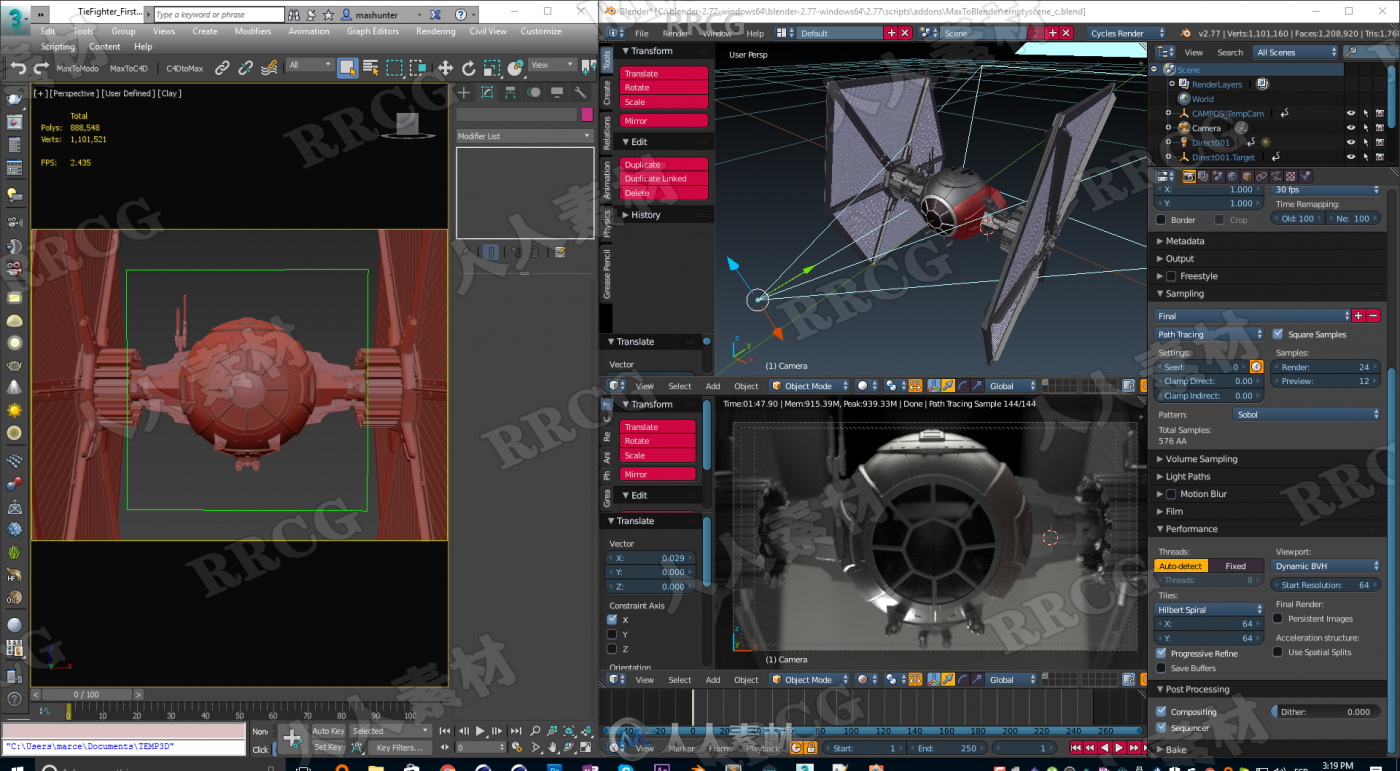The width and height of the screenshot is (1400, 771).
Task: Toggle visibility eye for Direct001 light
Action: coord(1350,143)
